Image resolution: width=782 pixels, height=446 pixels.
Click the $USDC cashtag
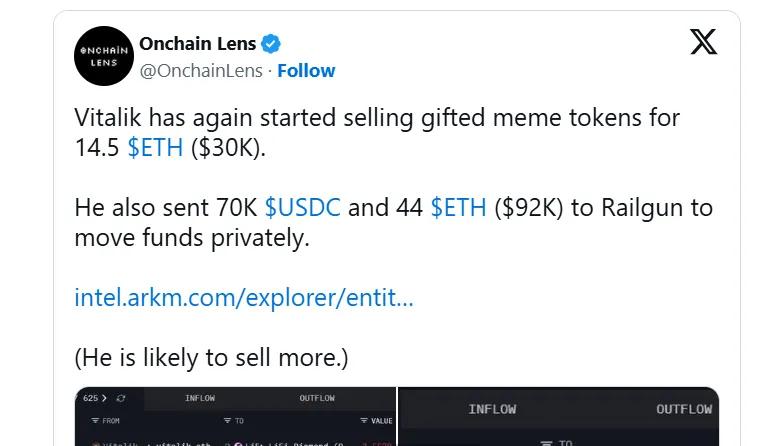click(303, 208)
